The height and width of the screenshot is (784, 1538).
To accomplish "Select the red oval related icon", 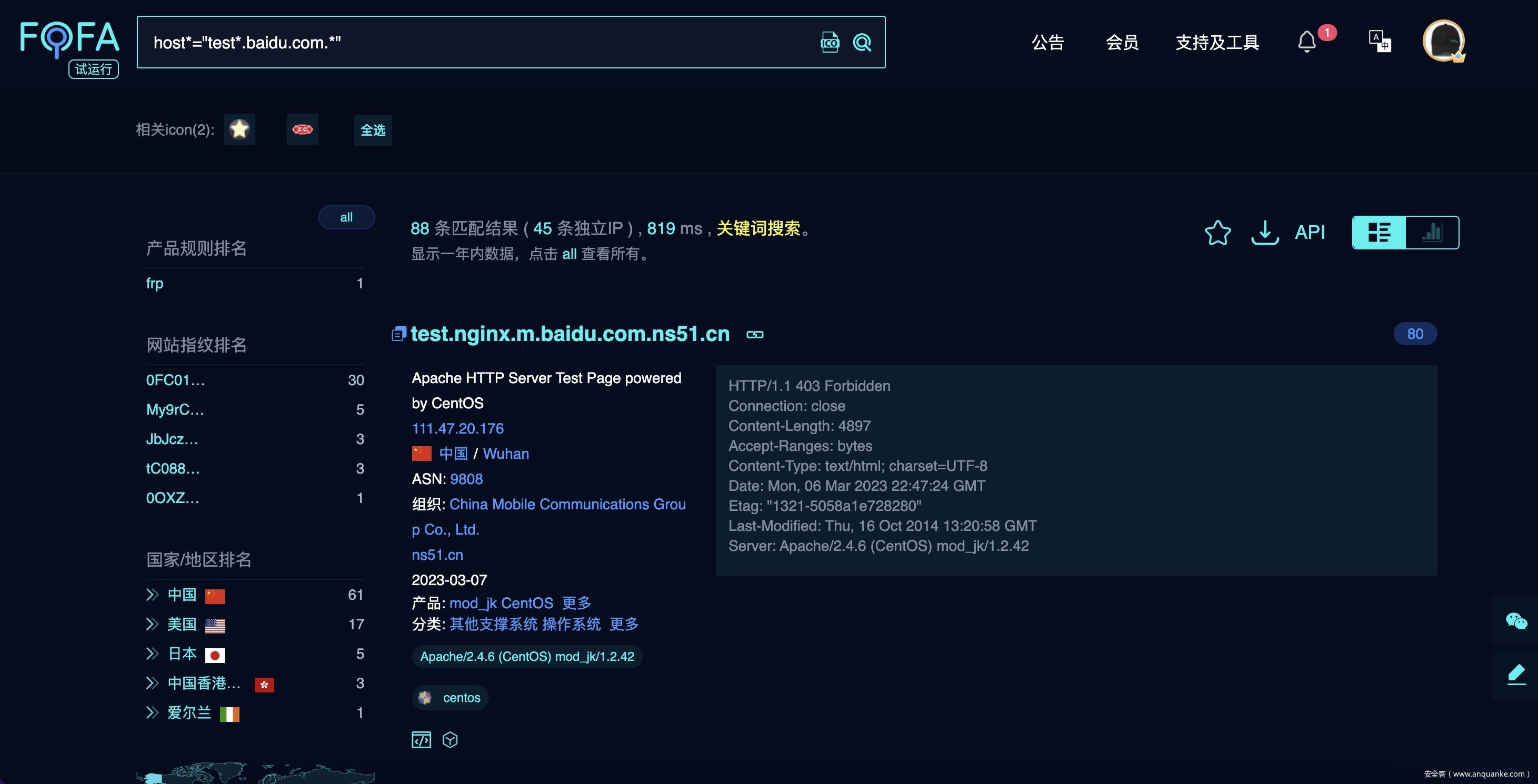I will (303, 129).
